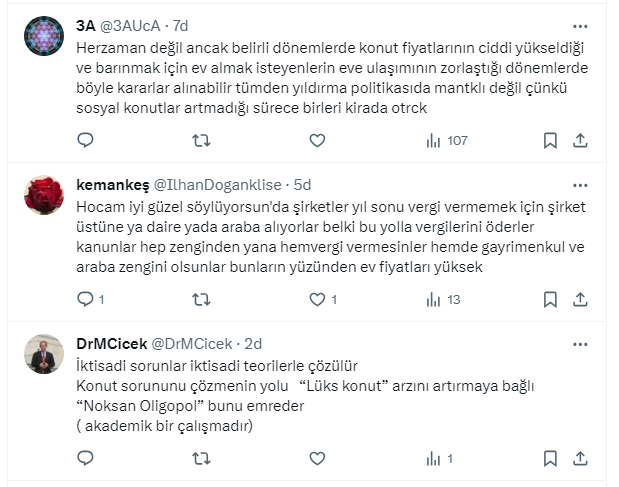The image size is (619, 487).
Task: Bookmark 3A's tweet
Action: [x=549, y=141]
